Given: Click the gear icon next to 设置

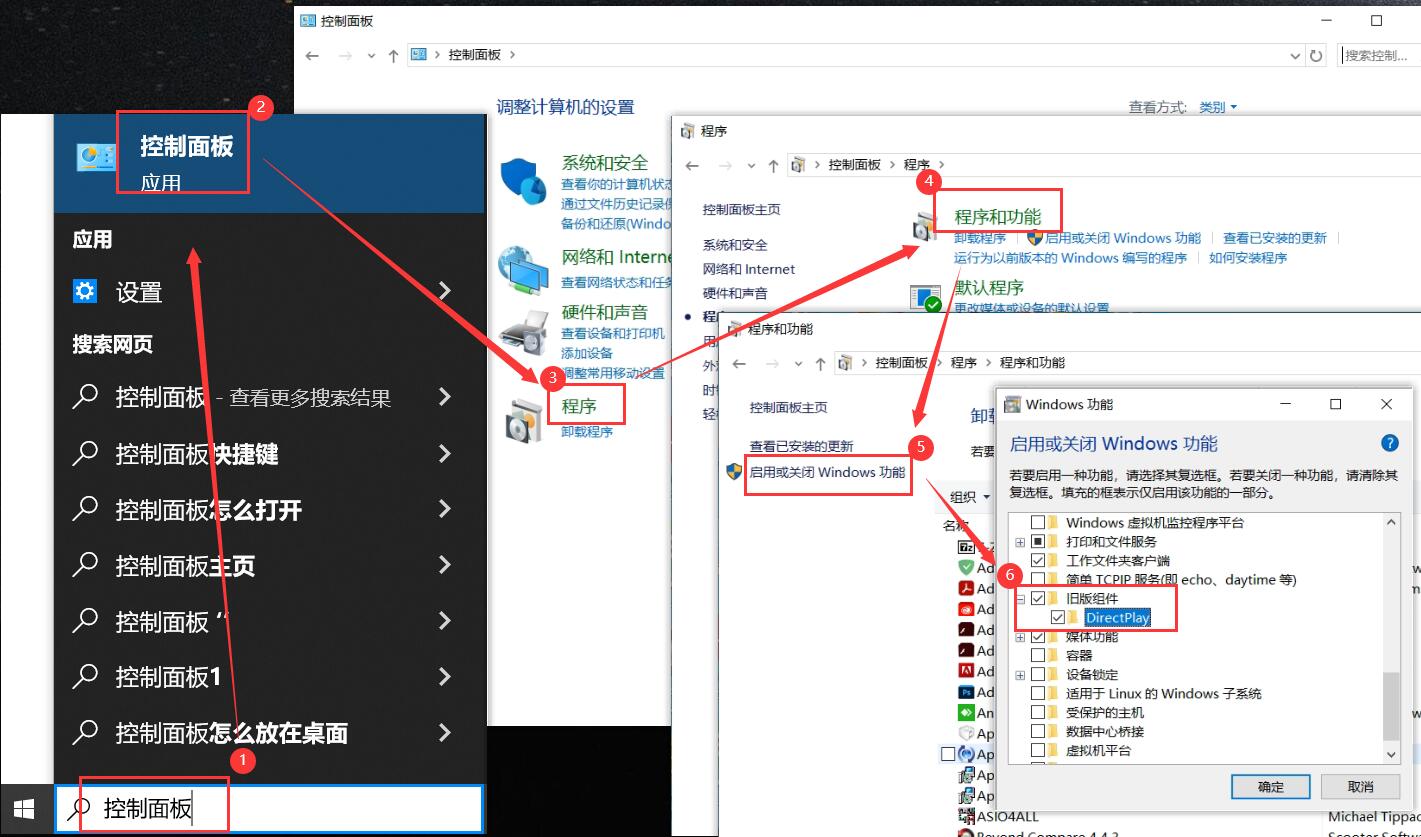Looking at the screenshot, I should (x=85, y=291).
